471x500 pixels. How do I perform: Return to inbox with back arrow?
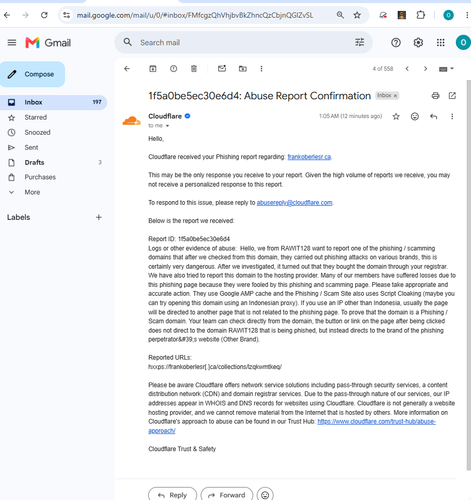(127, 69)
